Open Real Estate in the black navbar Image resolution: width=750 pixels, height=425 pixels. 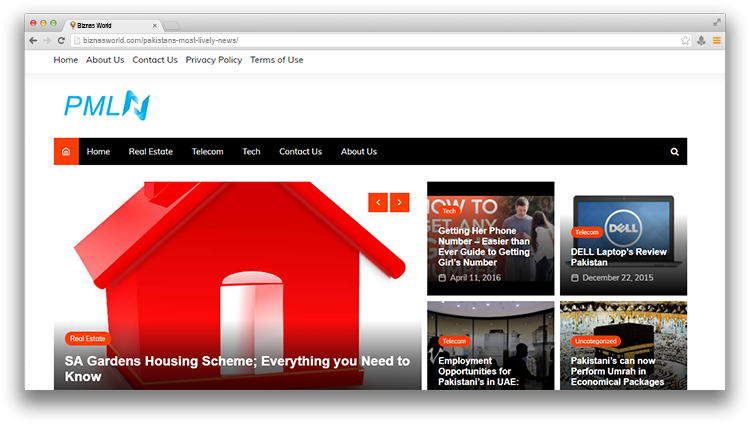[x=150, y=152]
